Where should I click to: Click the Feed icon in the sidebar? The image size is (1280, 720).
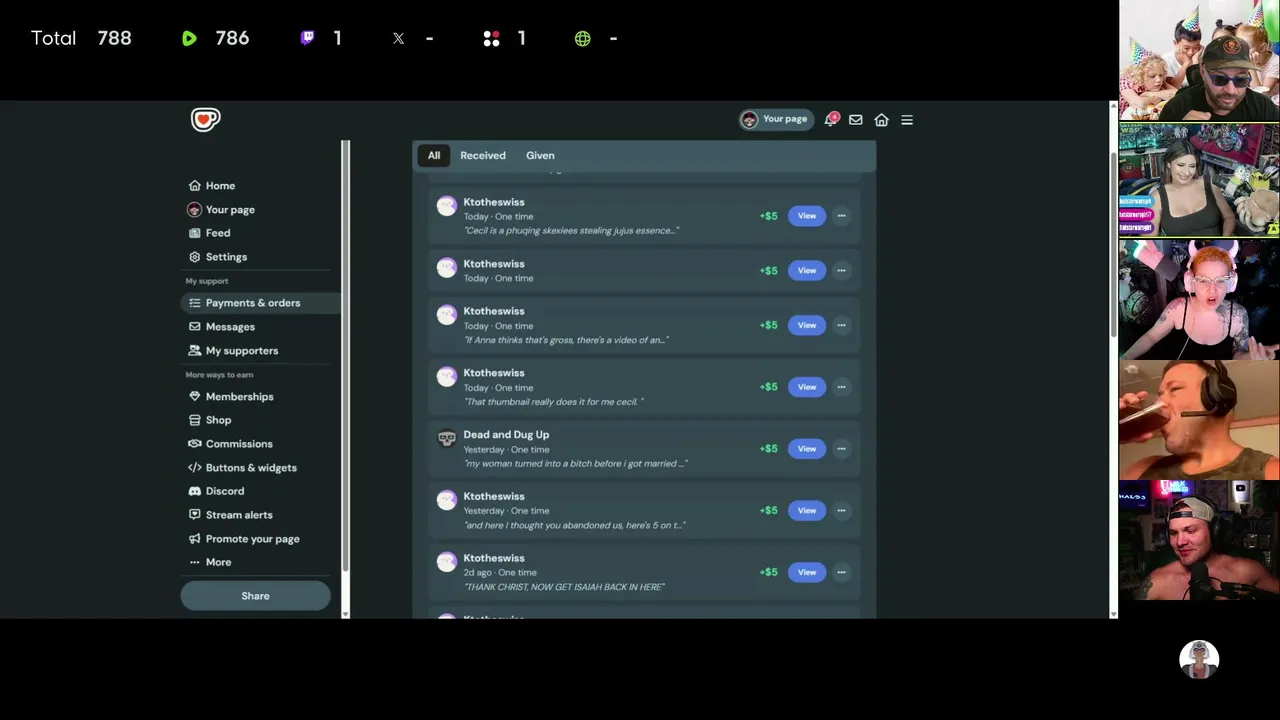(195, 233)
